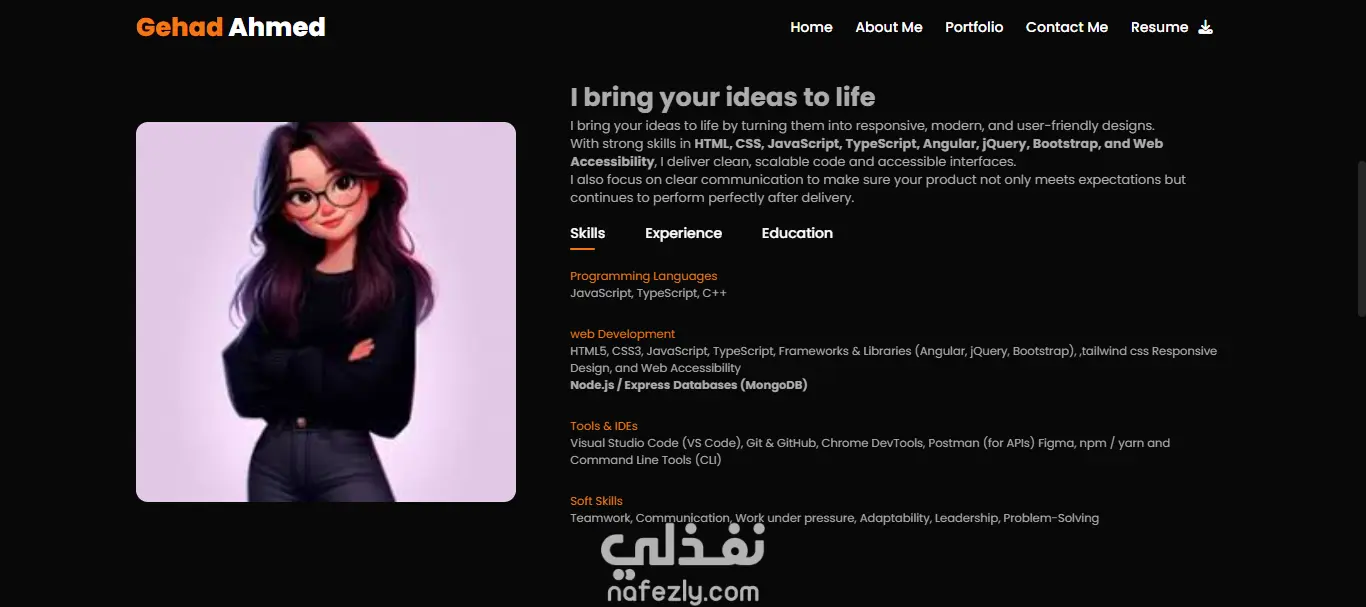This screenshot has height=607, width=1366.
Task: Click the web Development orange heading
Action: point(623,334)
